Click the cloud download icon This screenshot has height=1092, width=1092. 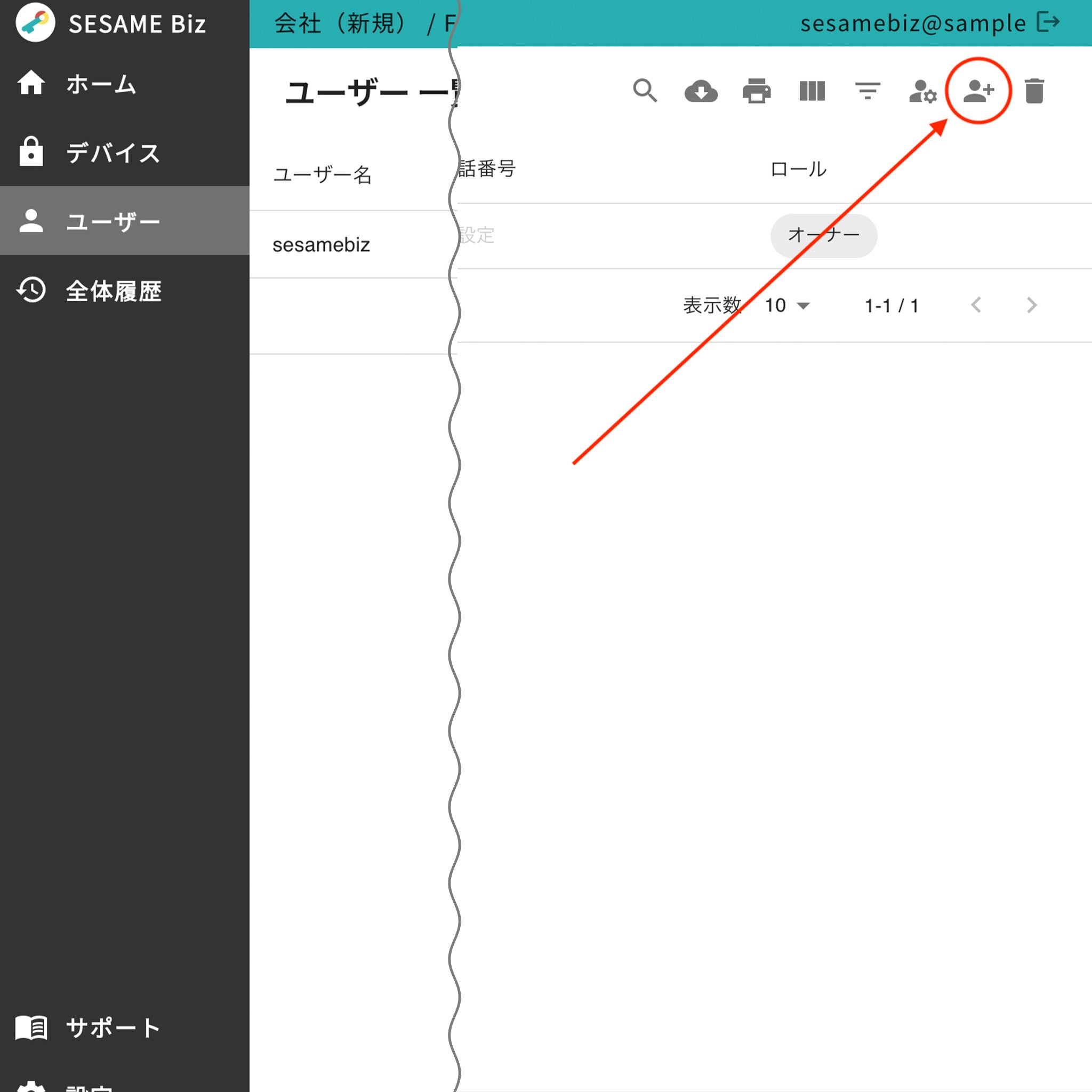point(701,91)
